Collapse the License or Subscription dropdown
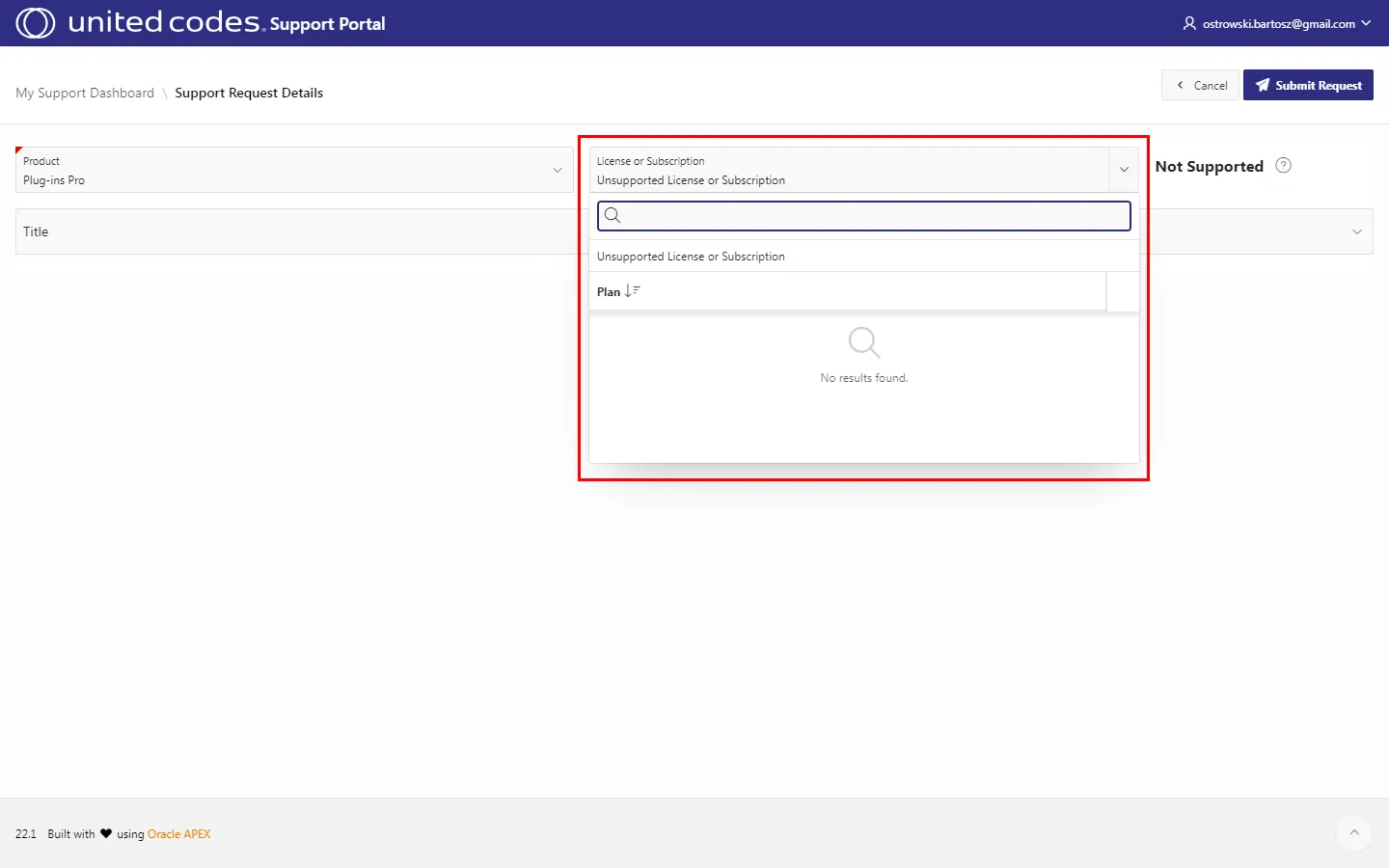This screenshot has height=868, width=1389. tap(1124, 170)
